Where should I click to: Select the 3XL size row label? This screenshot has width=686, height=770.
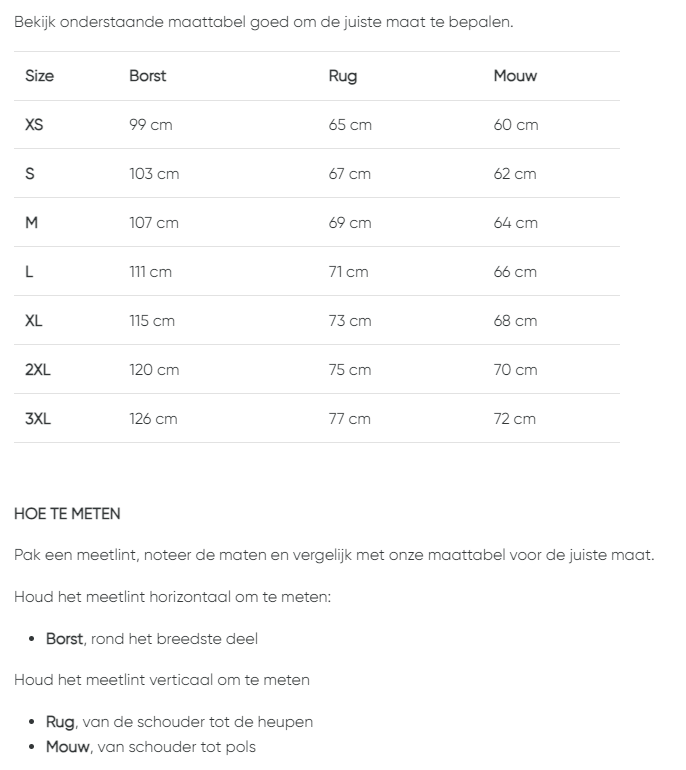pyautogui.click(x=38, y=419)
